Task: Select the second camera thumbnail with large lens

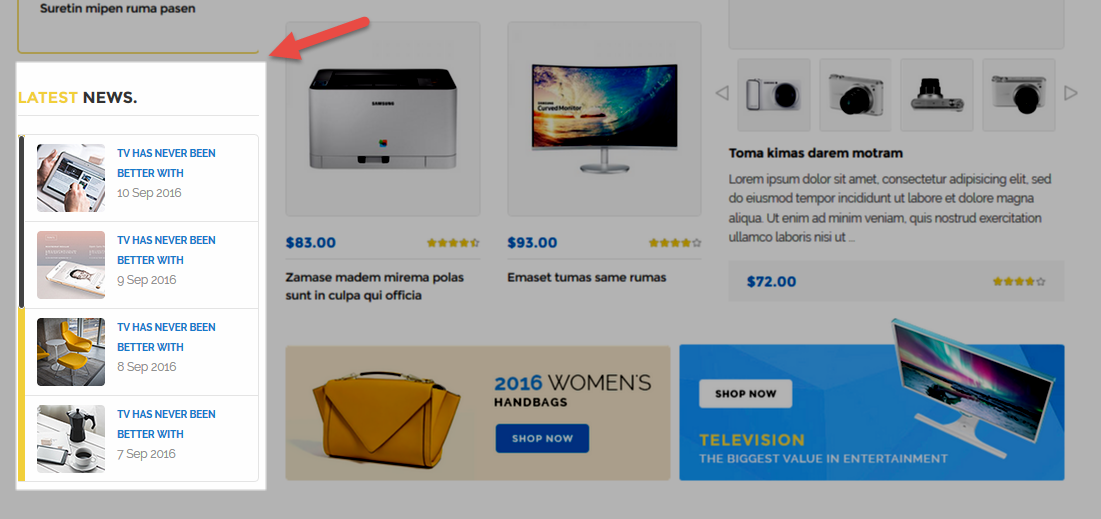Action: coord(855,95)
